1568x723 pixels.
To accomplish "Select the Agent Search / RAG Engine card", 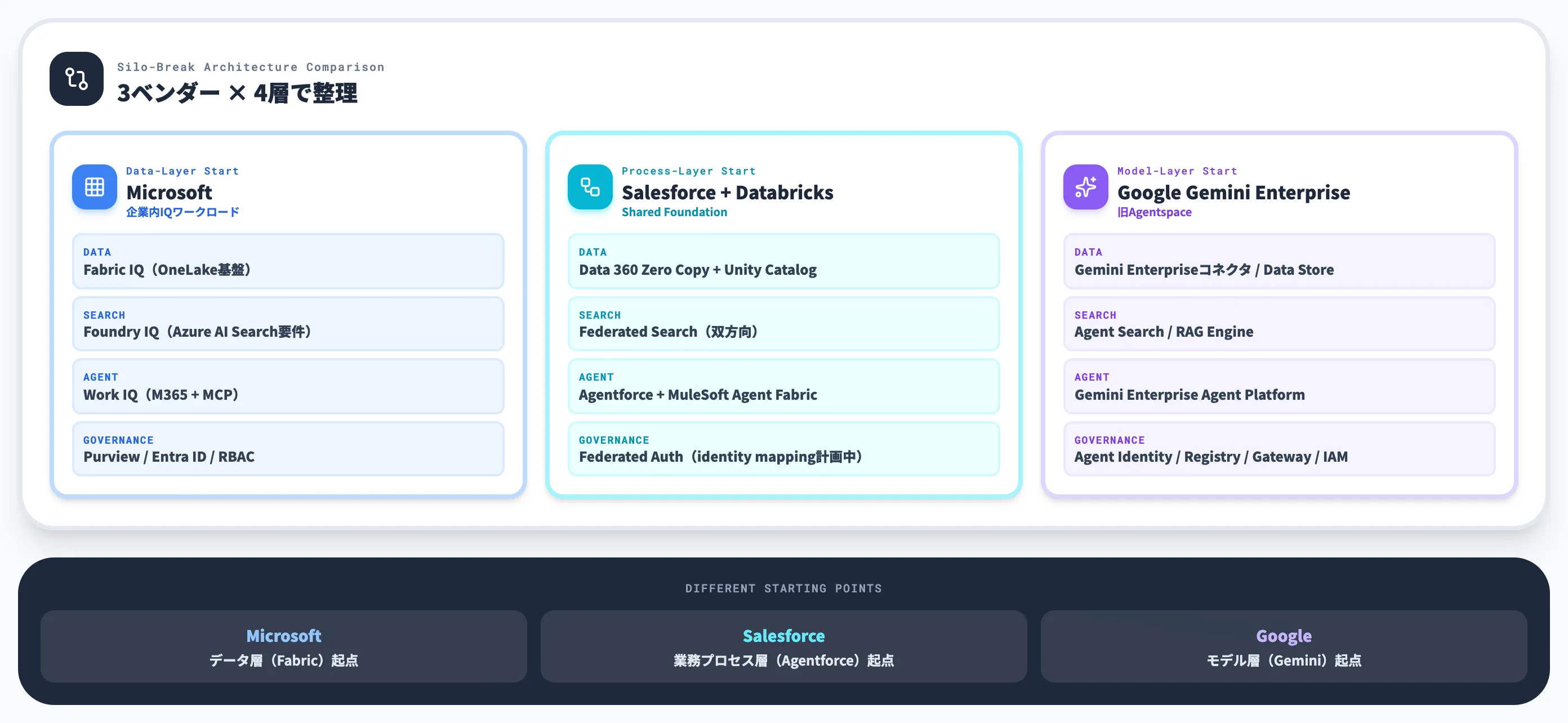I will click(x=1279, y=324).
